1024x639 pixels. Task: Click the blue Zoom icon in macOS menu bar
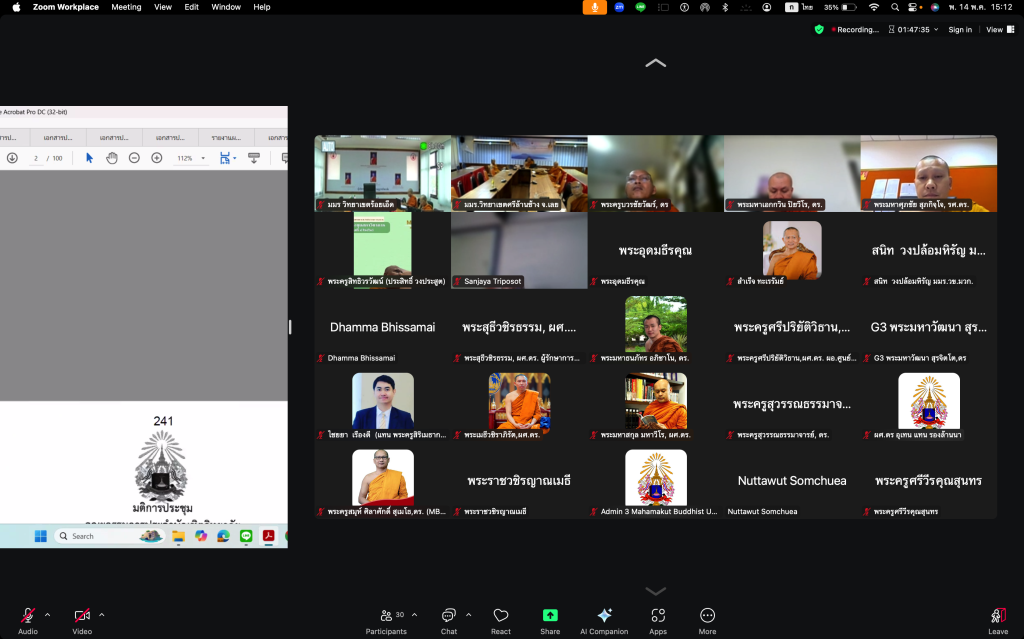coord(619,7)
